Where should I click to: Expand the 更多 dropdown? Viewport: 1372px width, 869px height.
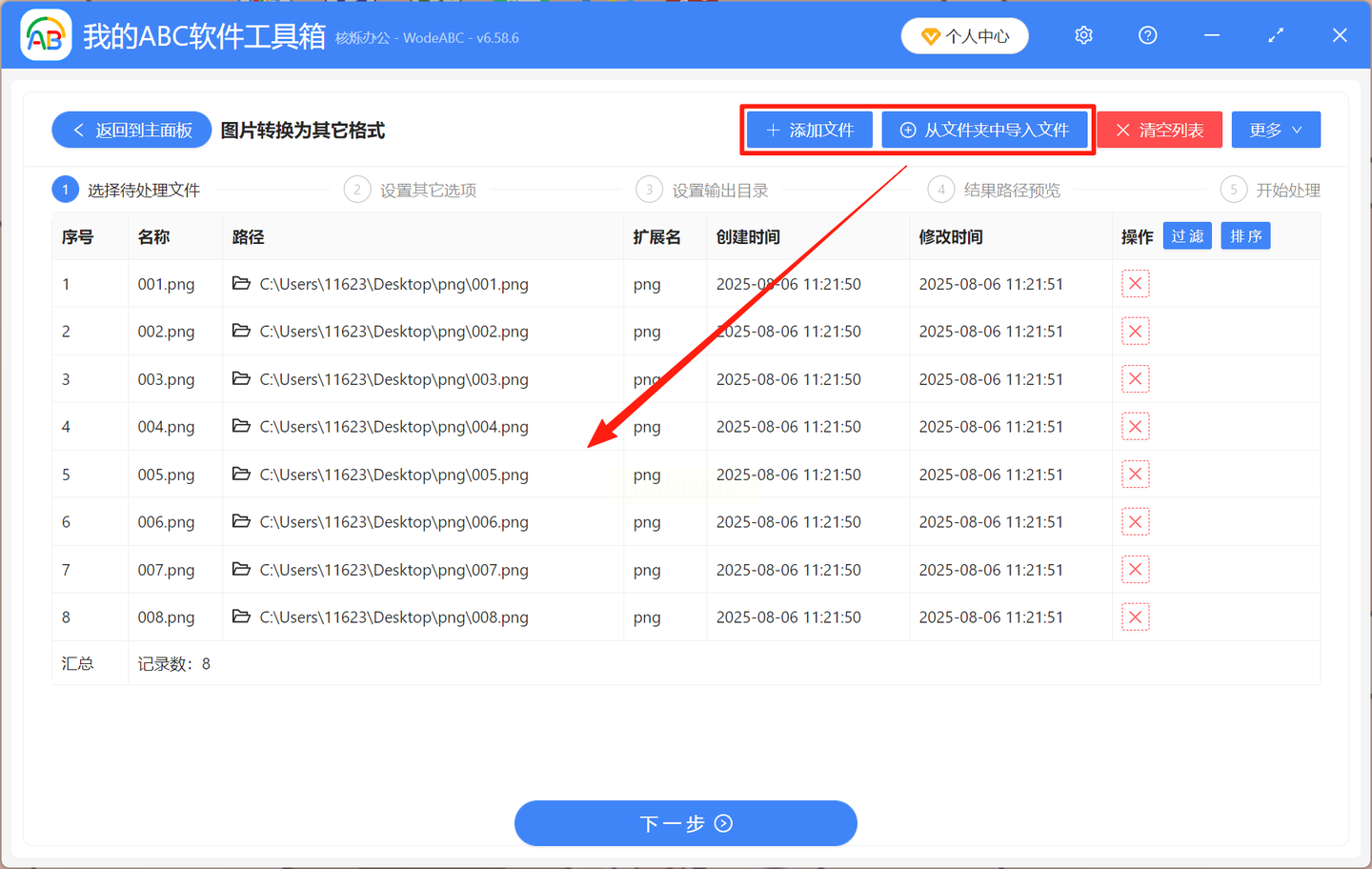[x=1276, y=130]
